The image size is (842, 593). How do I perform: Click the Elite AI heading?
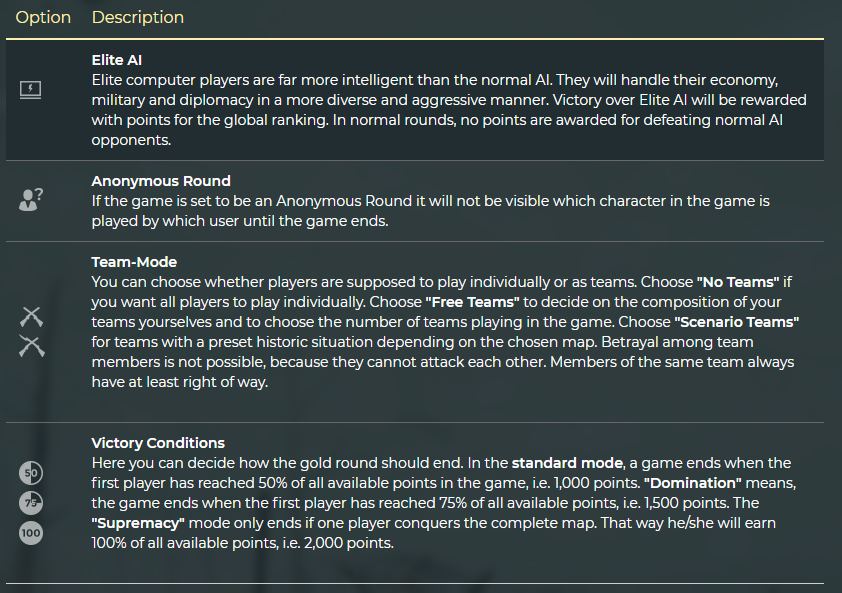coord(118,60)
